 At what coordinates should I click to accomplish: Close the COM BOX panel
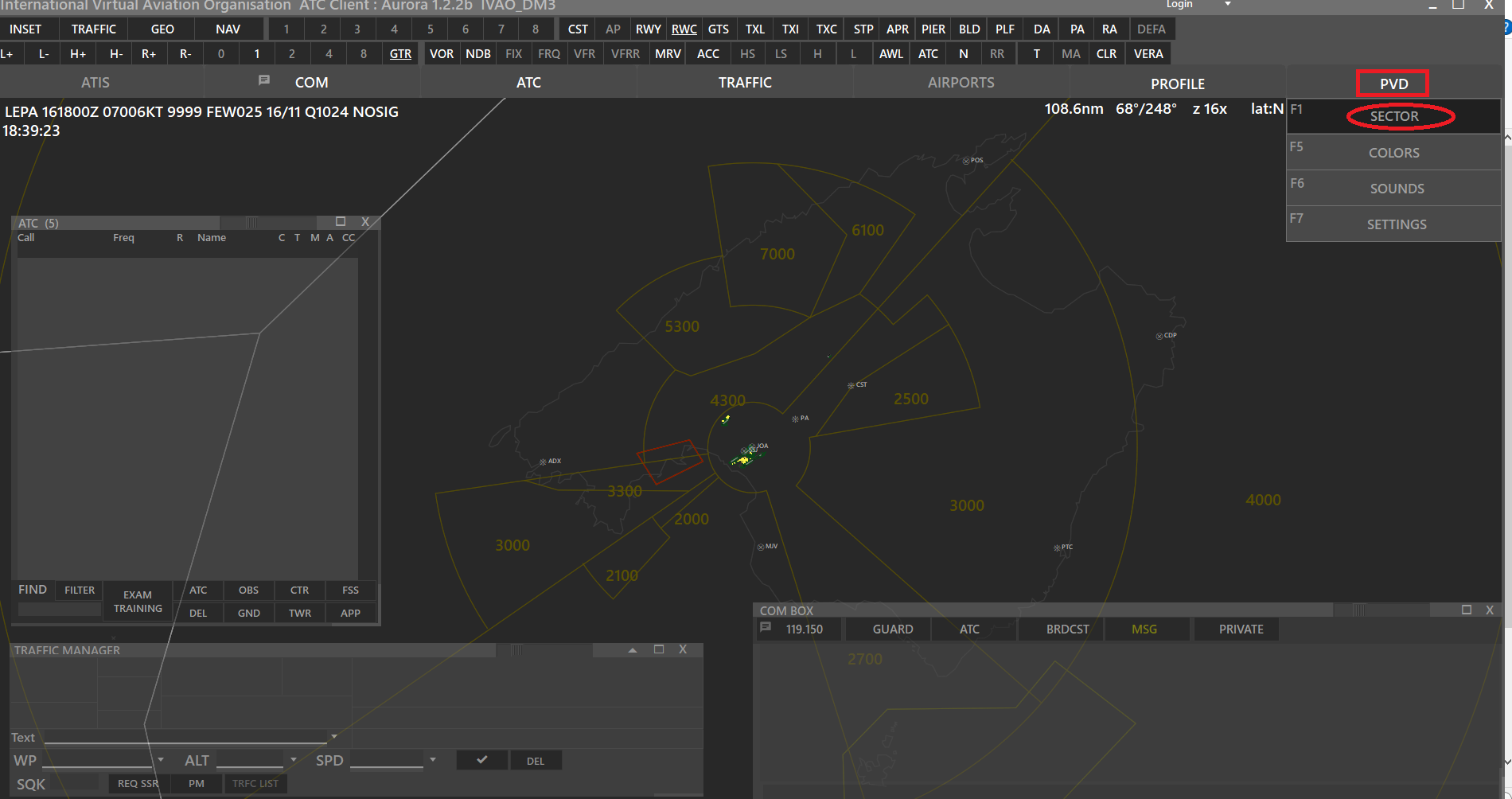pyautogui.click(x=1490, y=610)
